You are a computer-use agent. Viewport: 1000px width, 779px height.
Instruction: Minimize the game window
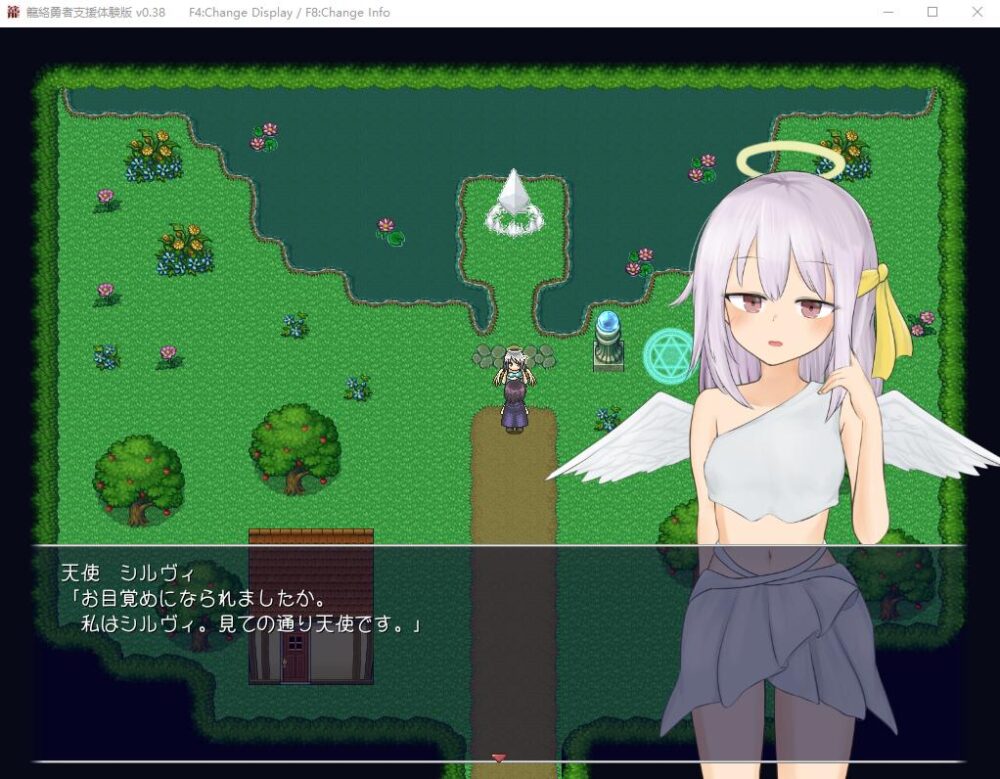coord(888,12)
